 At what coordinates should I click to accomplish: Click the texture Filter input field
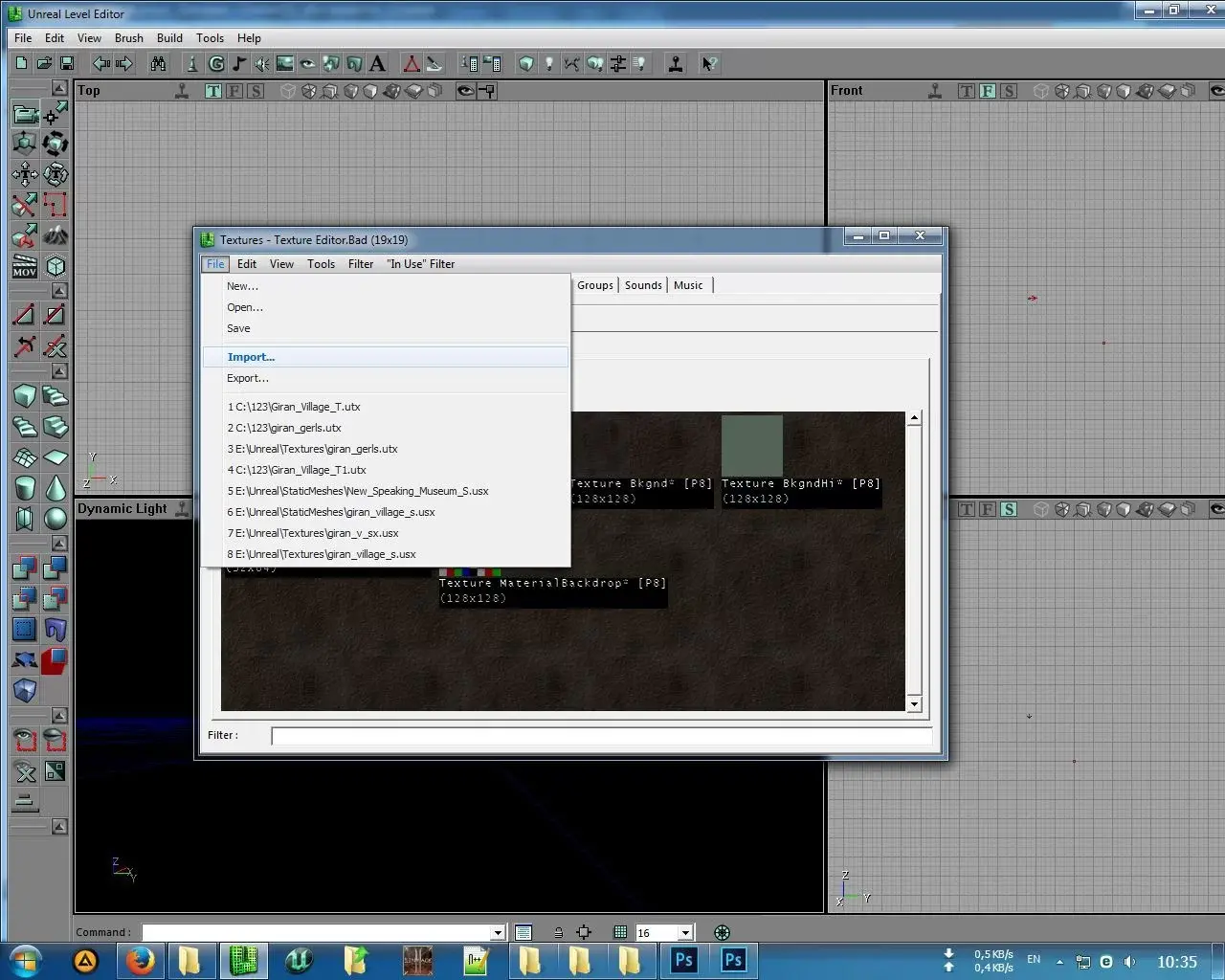(x=601, y=736)
